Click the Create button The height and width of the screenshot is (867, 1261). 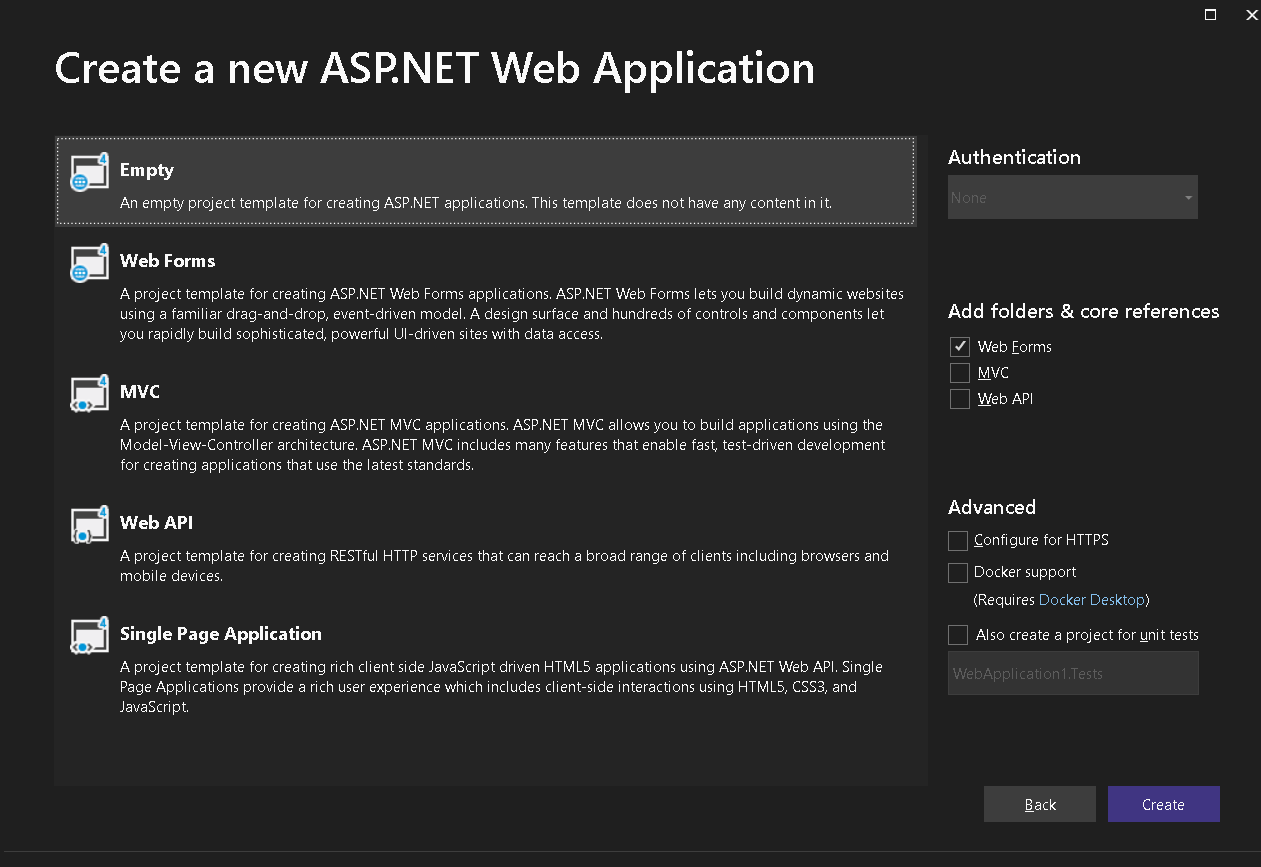click(1163, 804)
